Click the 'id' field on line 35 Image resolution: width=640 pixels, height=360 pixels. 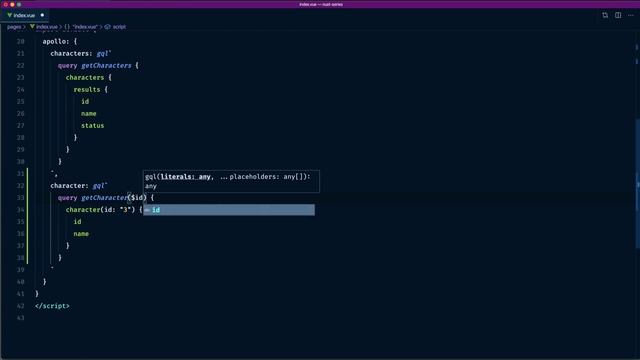pyautogui.click(x=77, y=222)
